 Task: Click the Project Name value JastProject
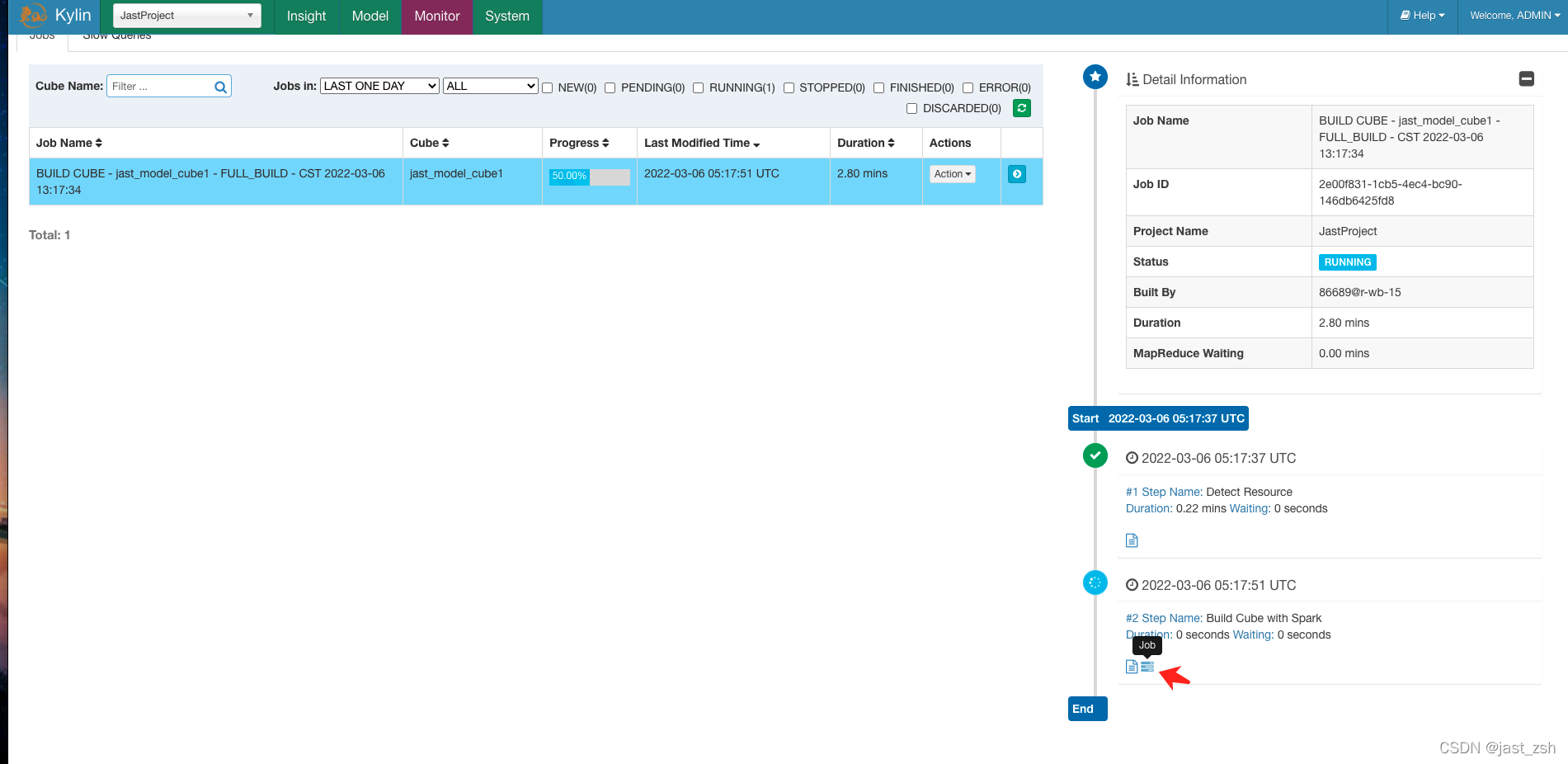click(x=1348, y=231)
